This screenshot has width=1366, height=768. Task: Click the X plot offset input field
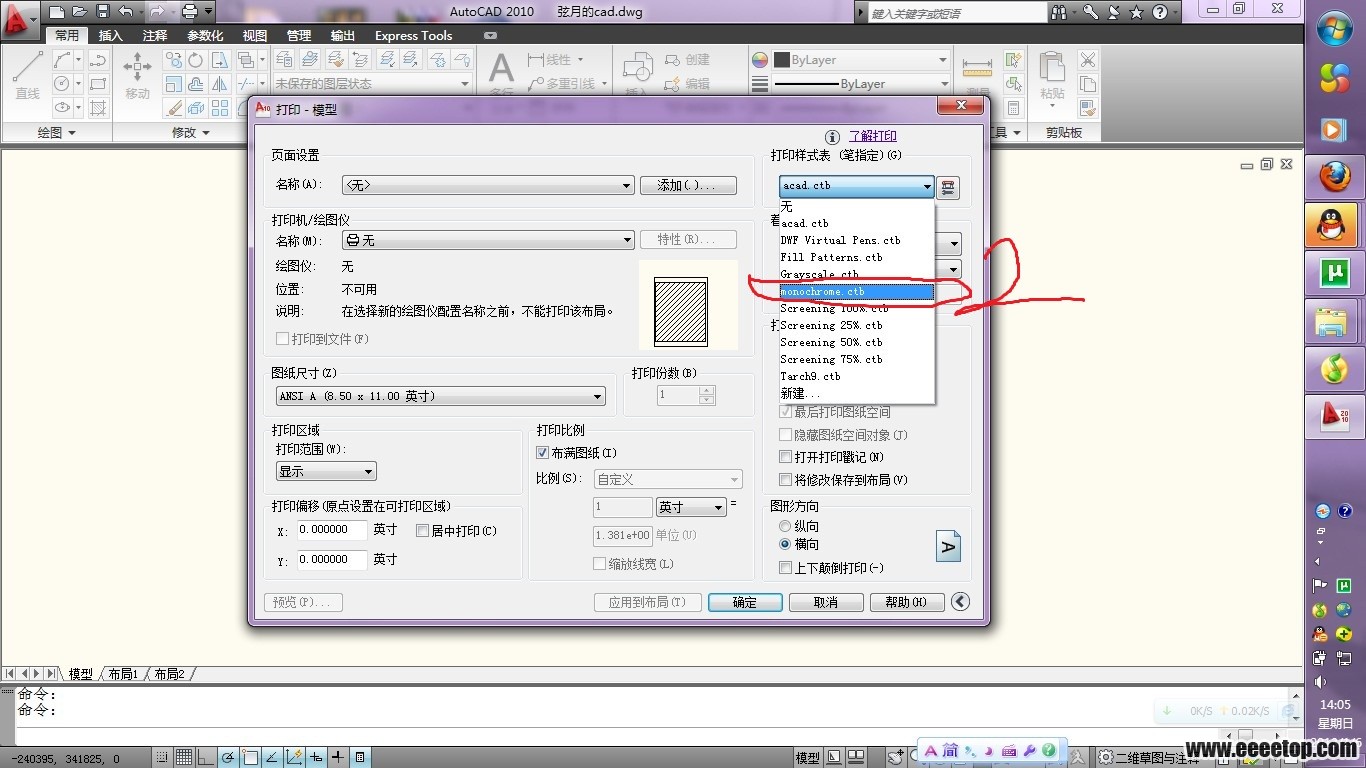point(332,530)
